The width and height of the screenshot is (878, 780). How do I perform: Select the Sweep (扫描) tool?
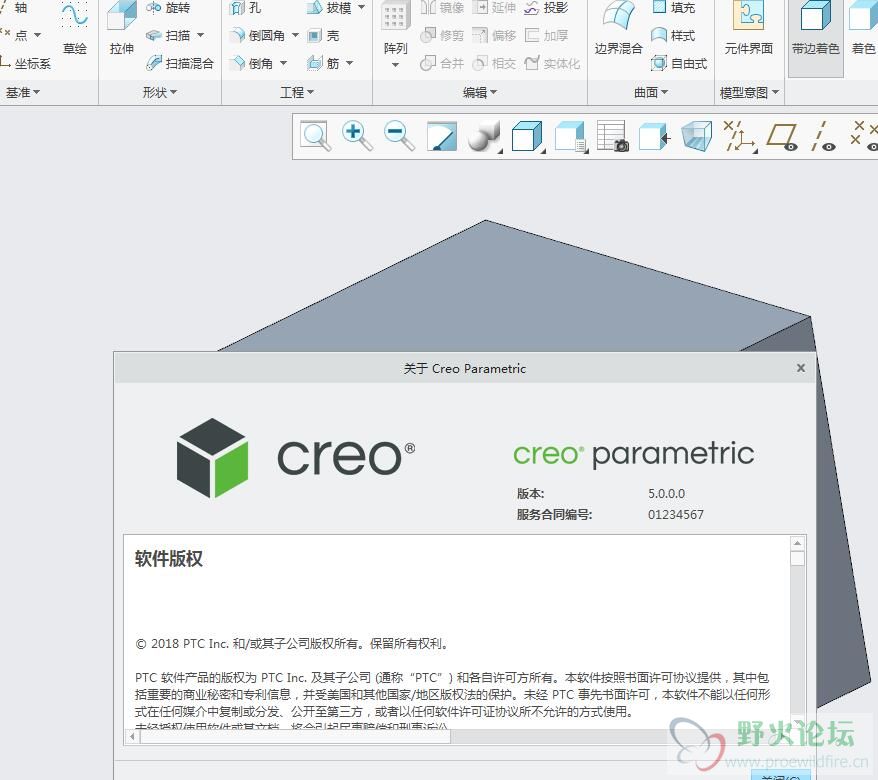[168, 35]
